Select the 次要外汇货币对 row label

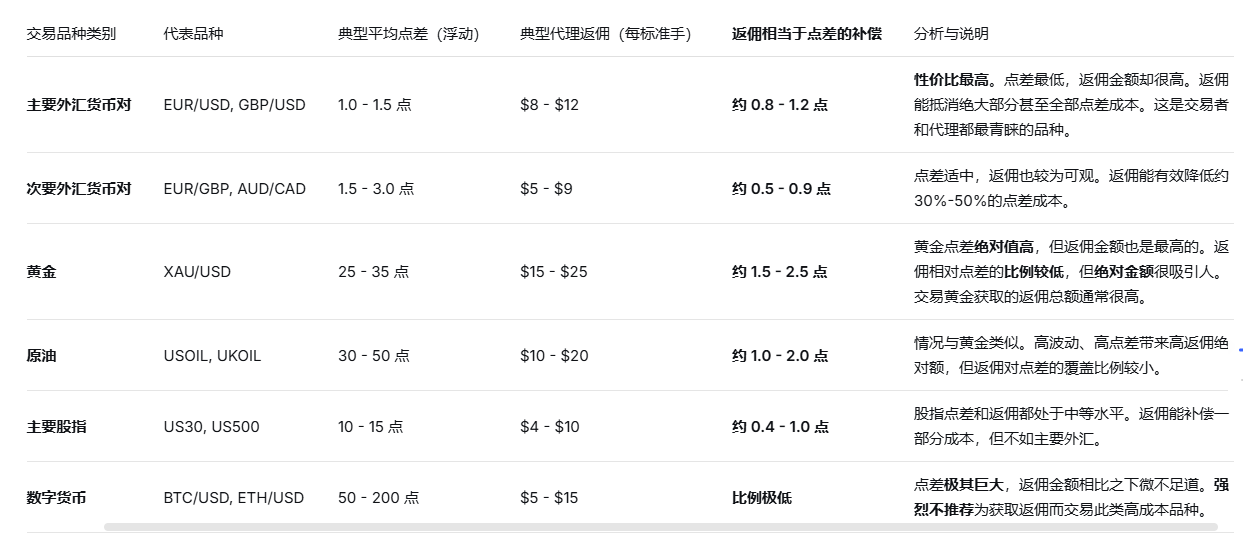tap(78, 188)
